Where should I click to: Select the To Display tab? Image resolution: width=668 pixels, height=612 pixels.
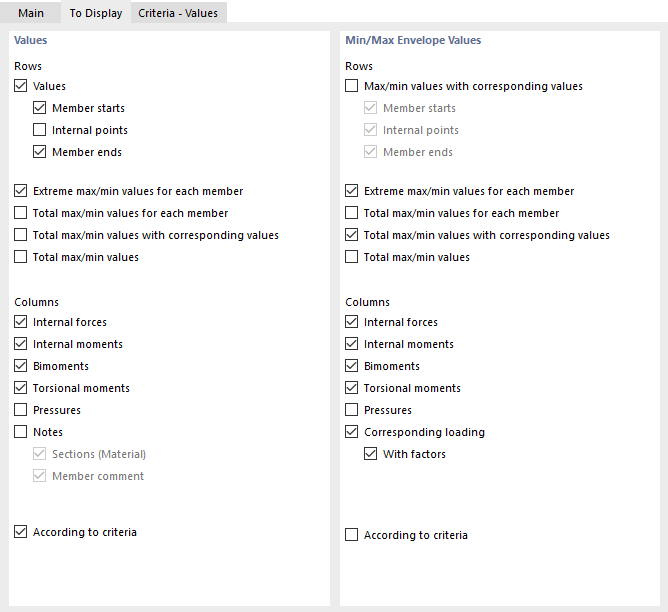(x=96, y=13)
